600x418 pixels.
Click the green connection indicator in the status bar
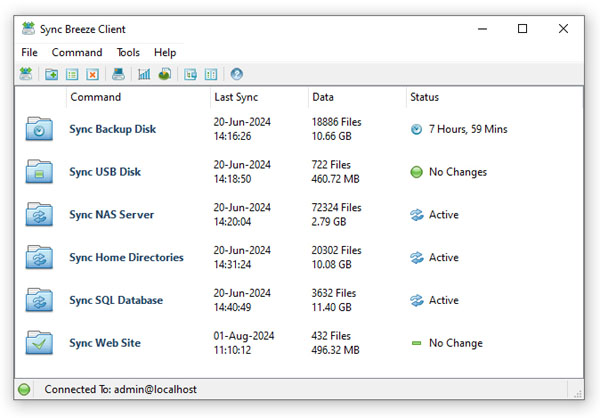(x=24, y=390)
